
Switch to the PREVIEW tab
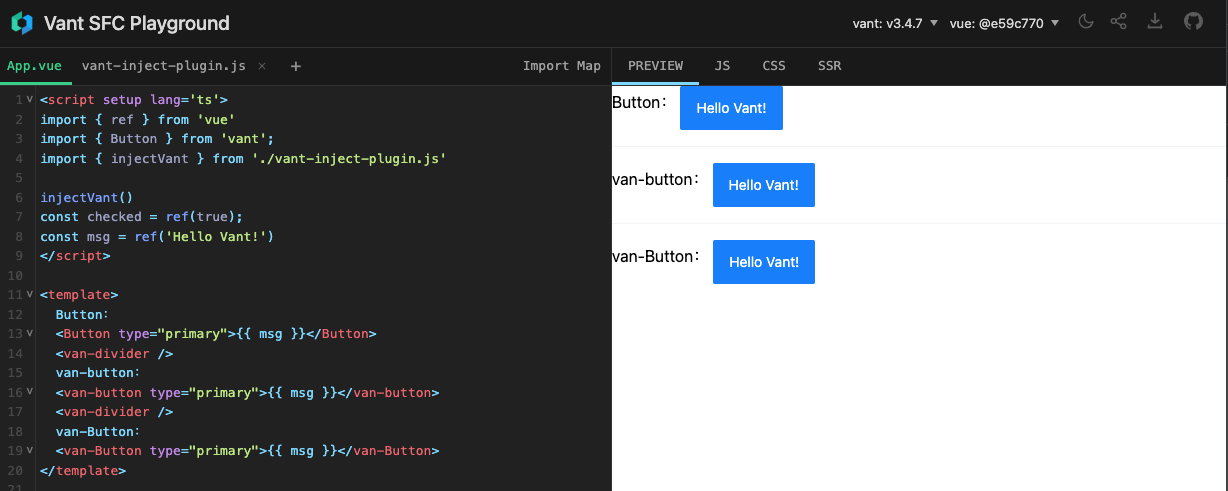coord(655,66)
